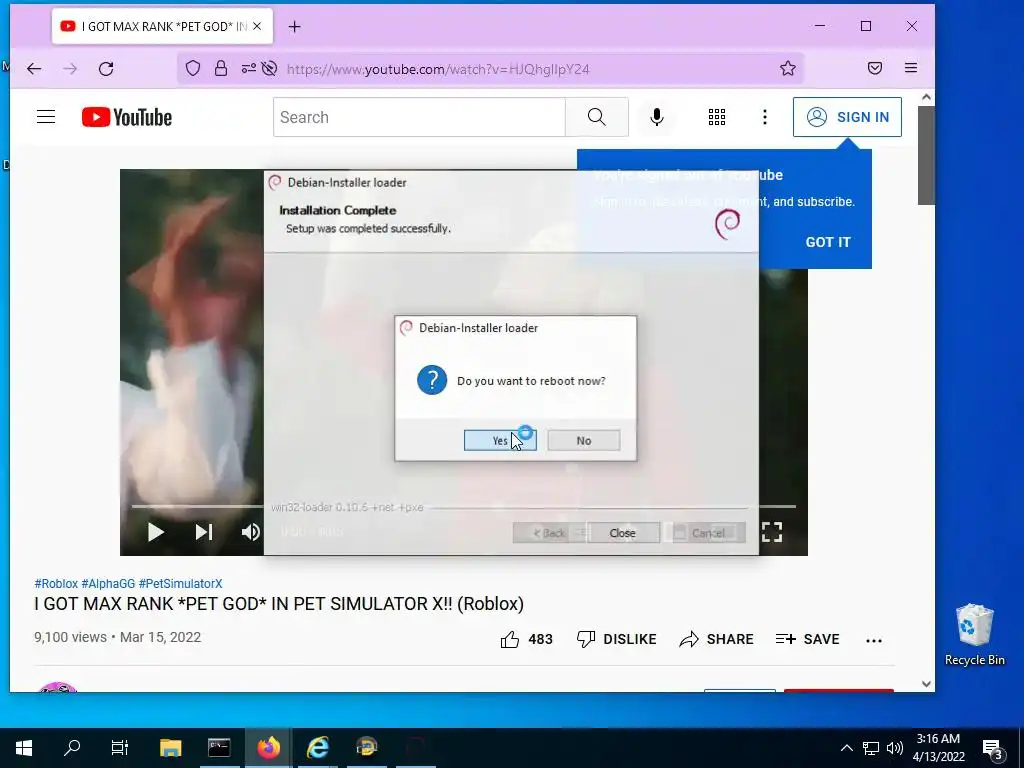Viewport: 1024px width, 768px height.
Task: Click the autoplay blocked icon in address bar
Action: coord(269,69)
